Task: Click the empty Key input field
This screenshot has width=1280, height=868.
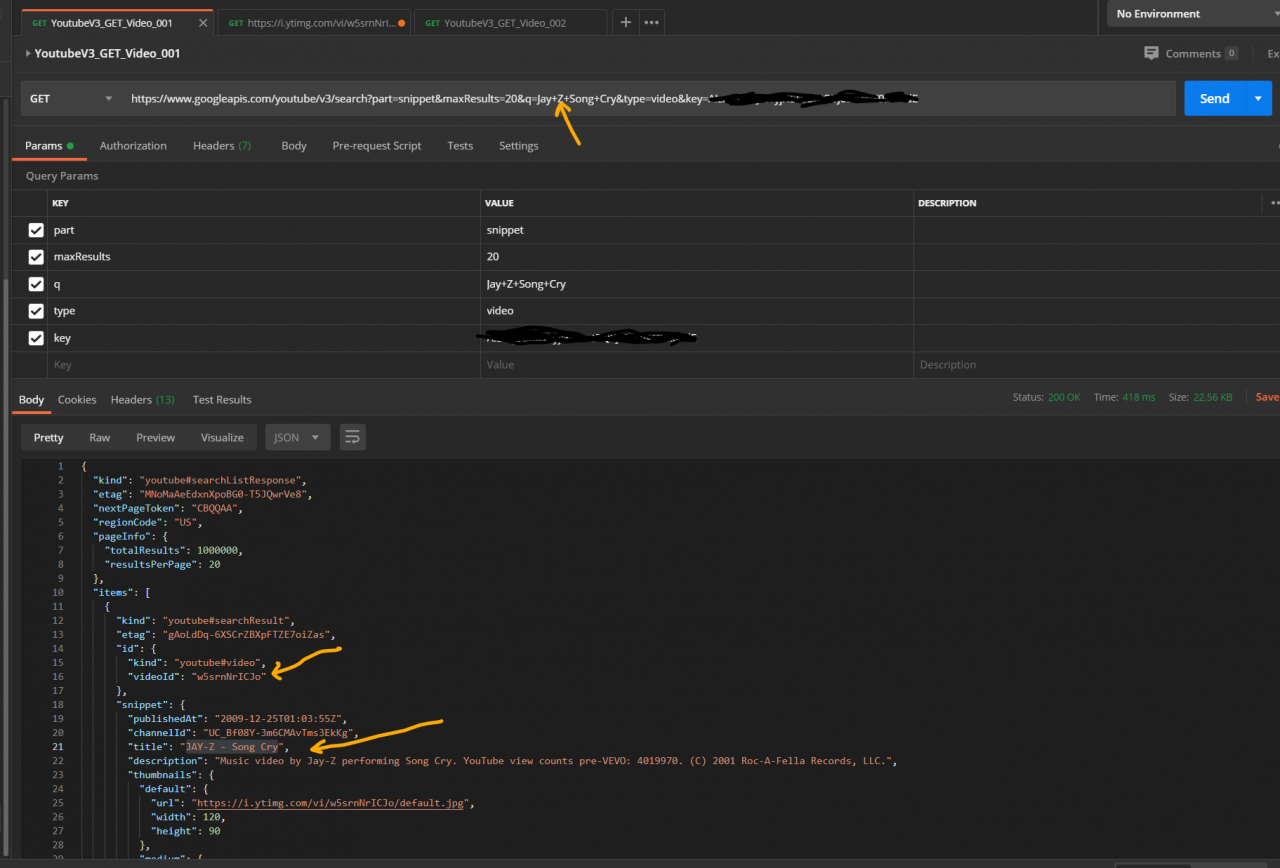Action: point(260,365)
